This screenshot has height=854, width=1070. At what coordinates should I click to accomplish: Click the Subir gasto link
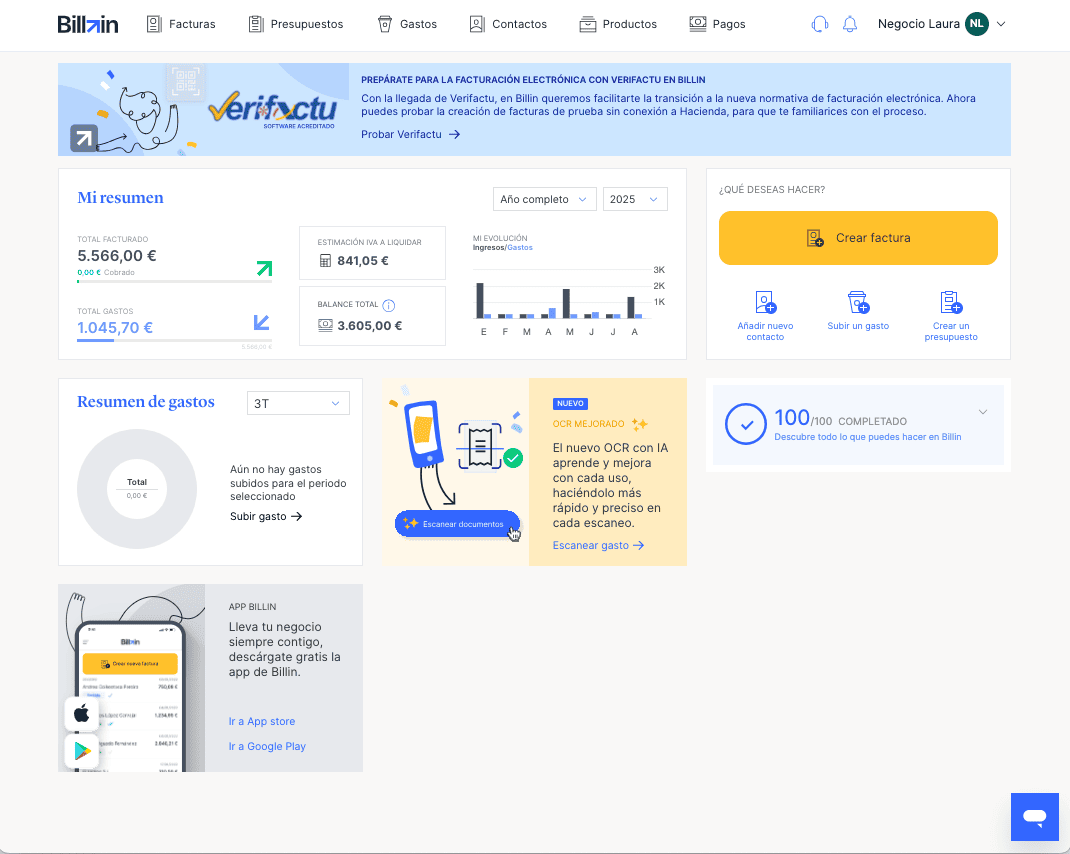tap(265, 517)
